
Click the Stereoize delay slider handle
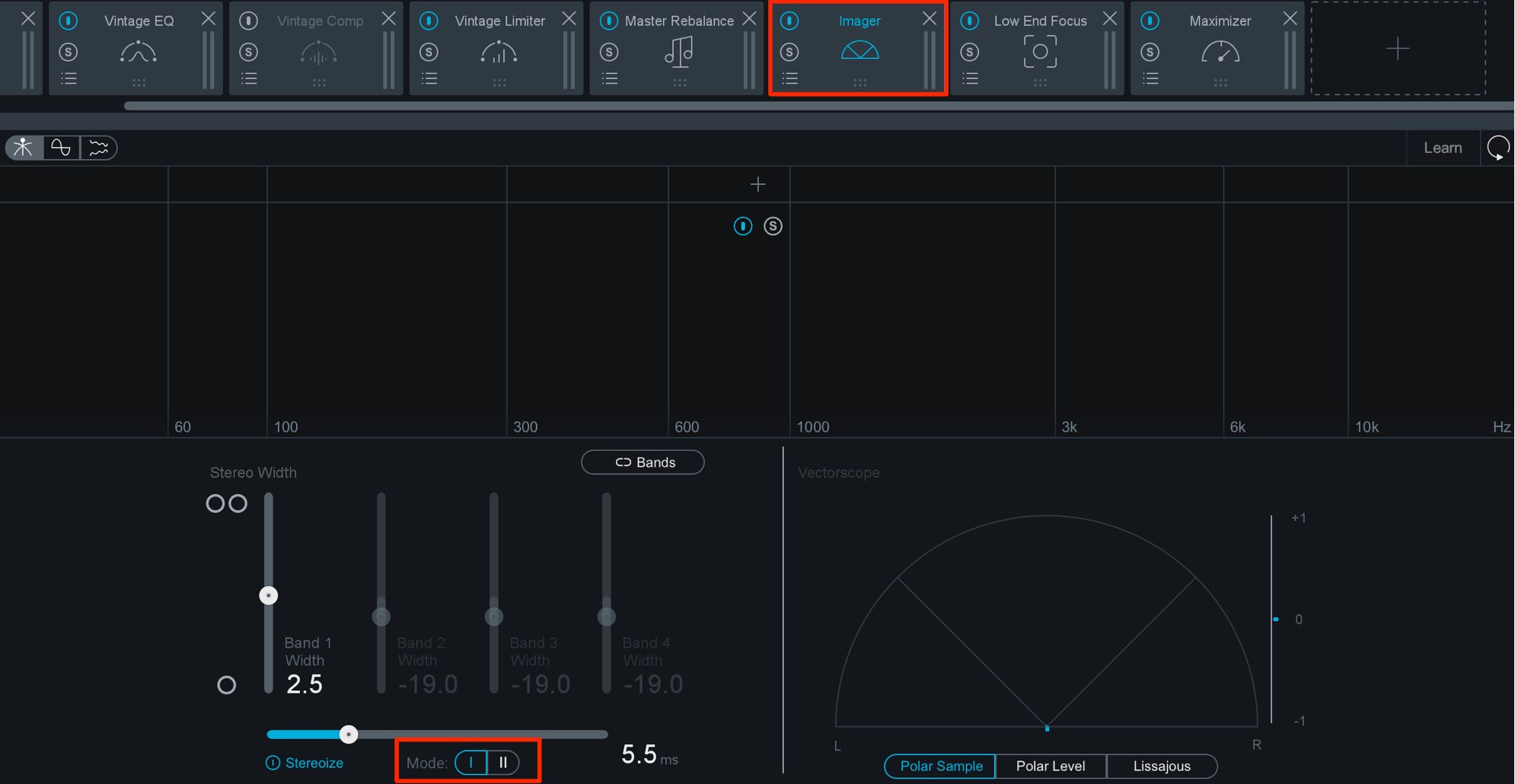tap(349, 735)
